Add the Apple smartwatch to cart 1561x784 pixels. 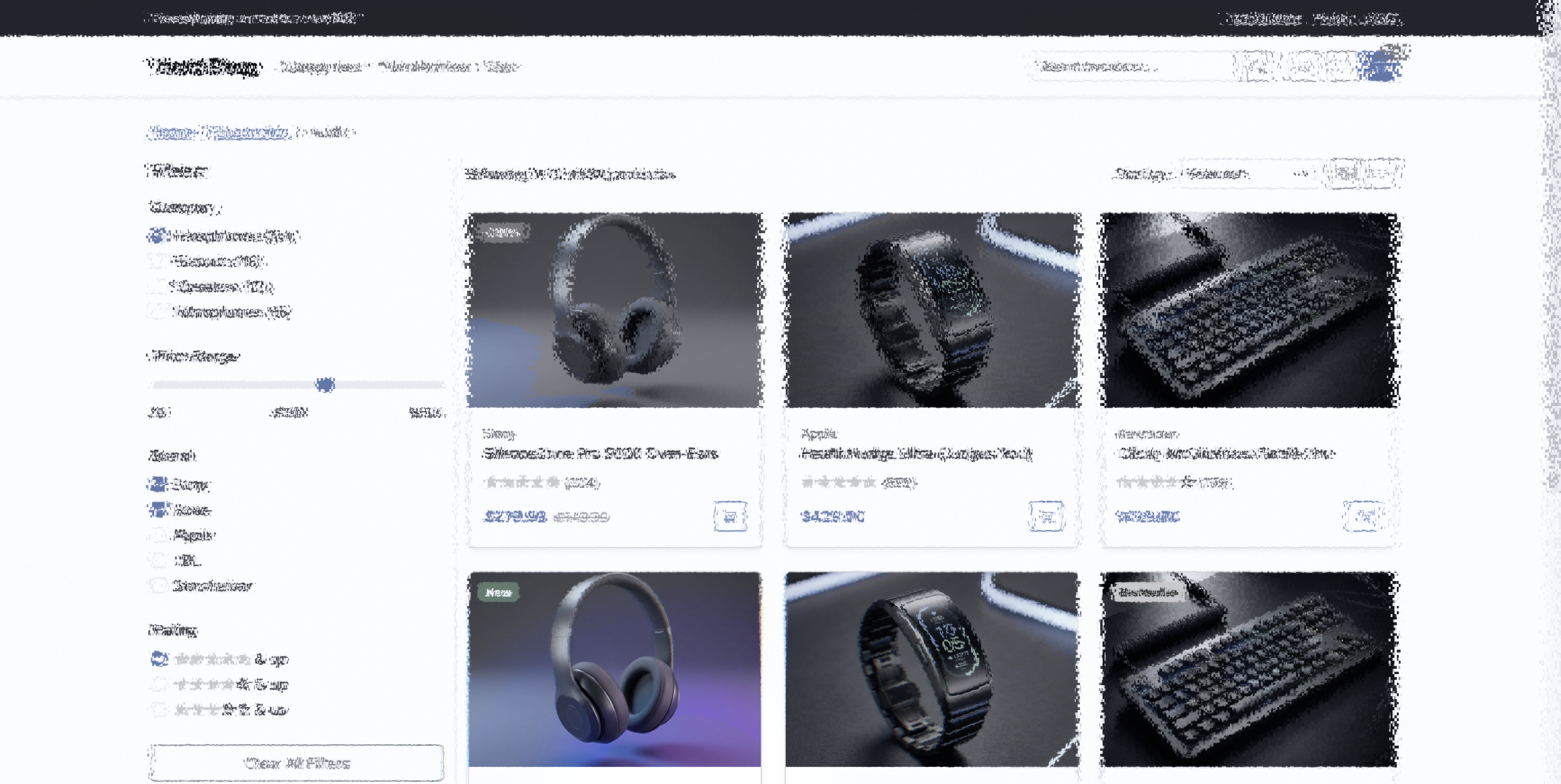click(1046, 517)
